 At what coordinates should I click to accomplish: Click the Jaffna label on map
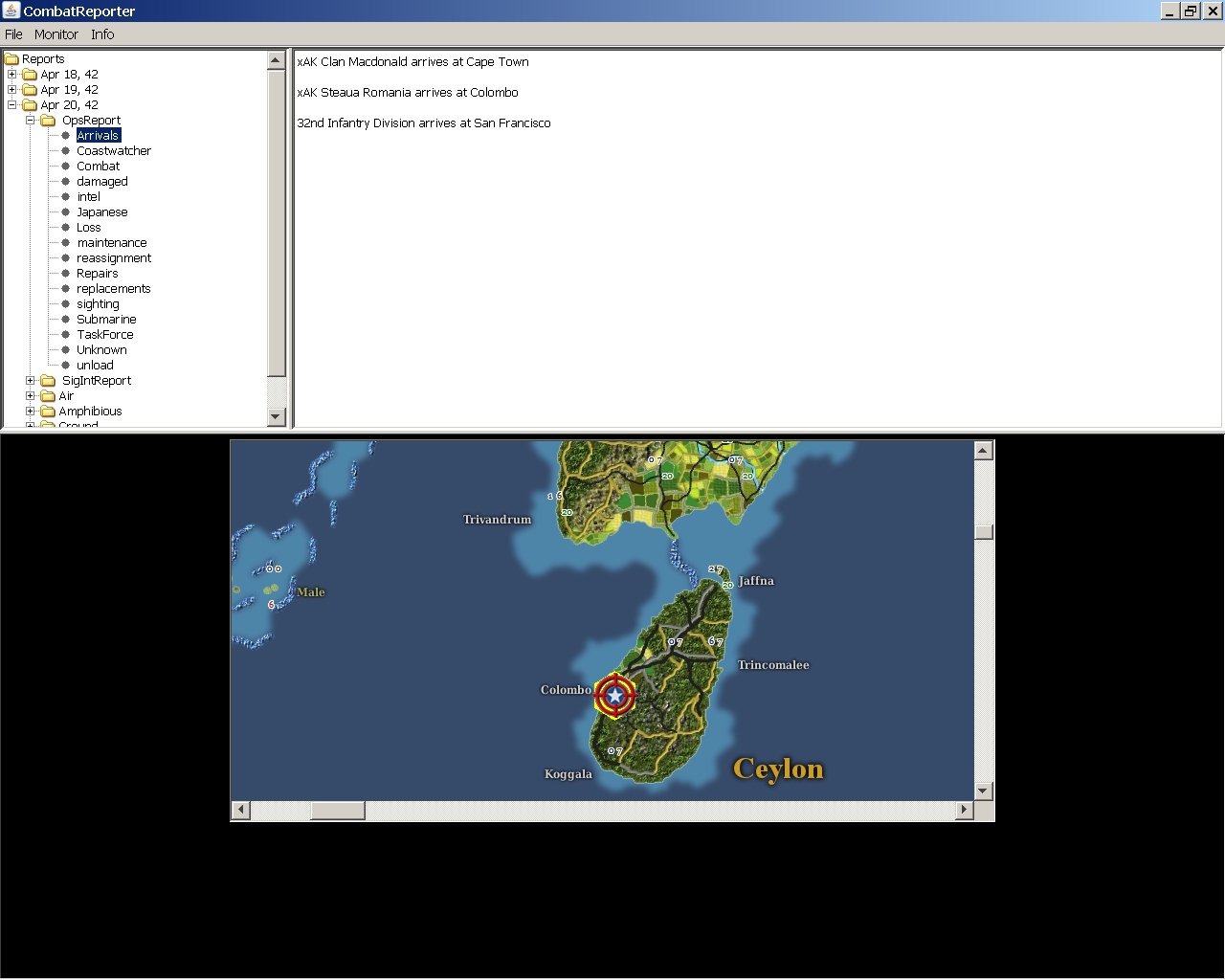coord(756,581)
